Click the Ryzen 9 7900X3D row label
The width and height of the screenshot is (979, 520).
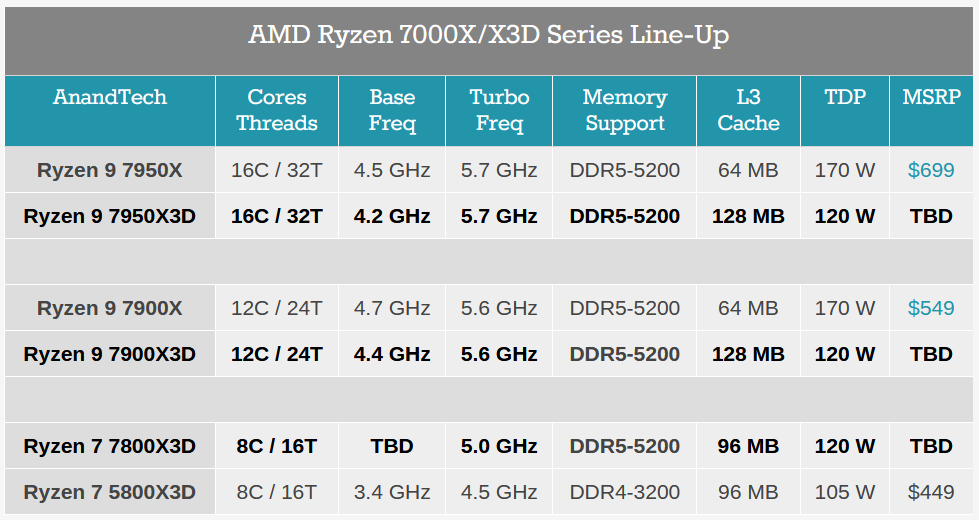coord(110,354)
